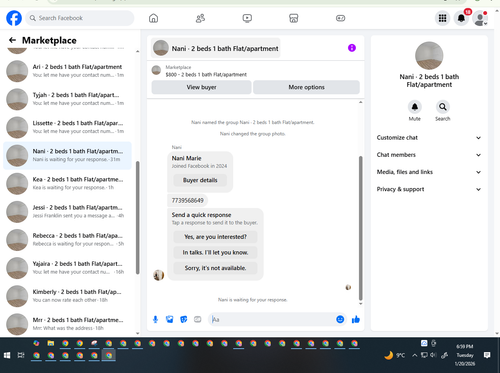
Task: Select the Nani conversation in list
Action: [x=68, y=156]
